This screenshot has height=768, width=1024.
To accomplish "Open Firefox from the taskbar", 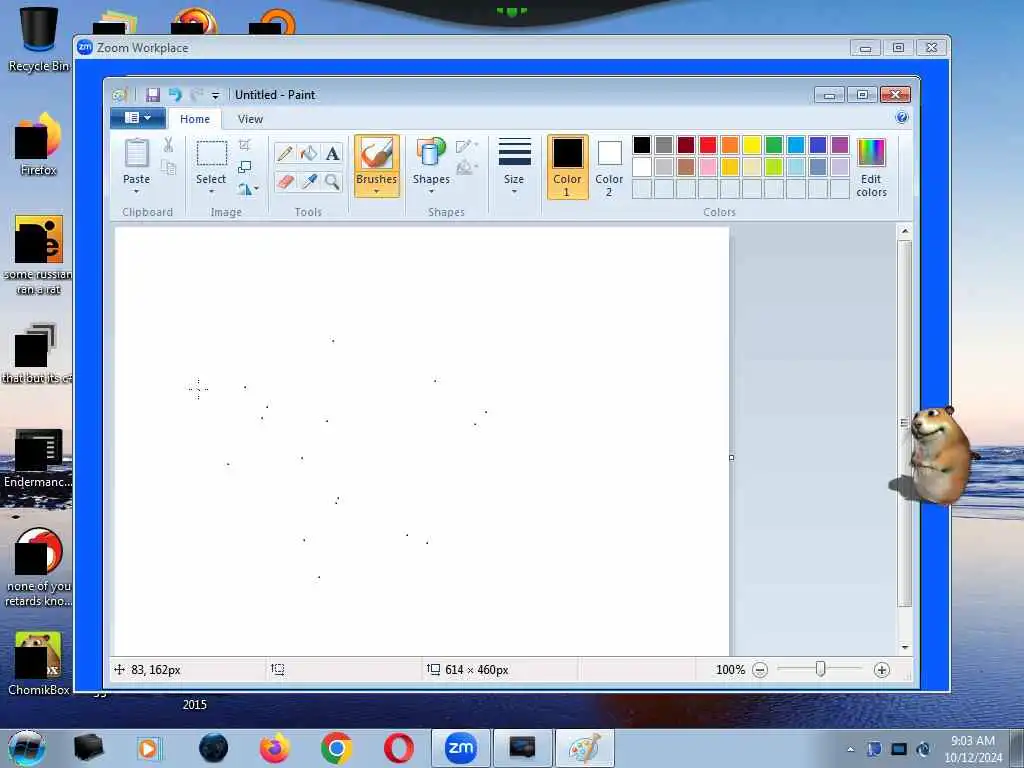I will 275,748.
